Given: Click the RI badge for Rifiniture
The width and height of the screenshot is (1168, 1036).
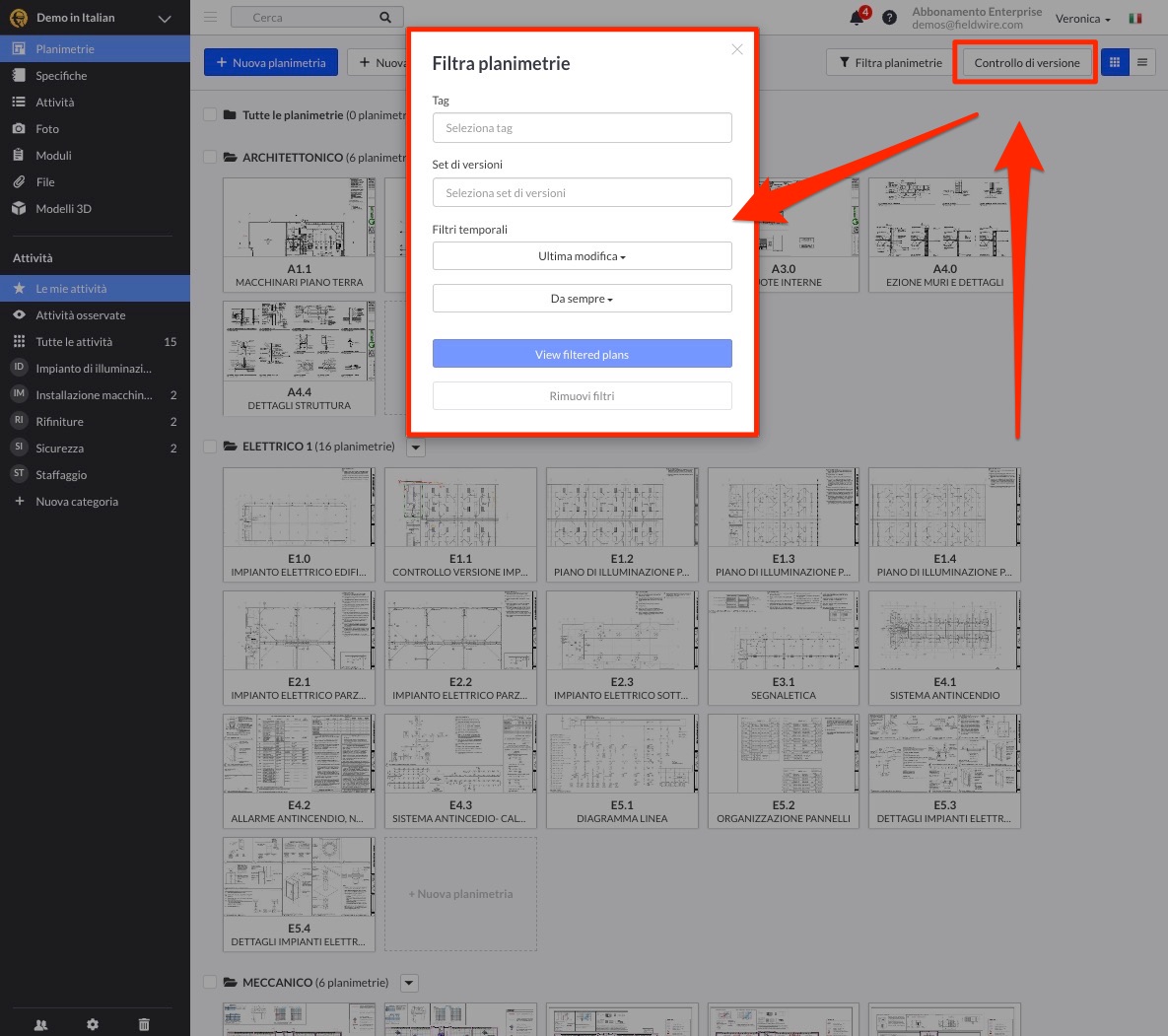Looking at the screenshot, I should coord(20,421).
